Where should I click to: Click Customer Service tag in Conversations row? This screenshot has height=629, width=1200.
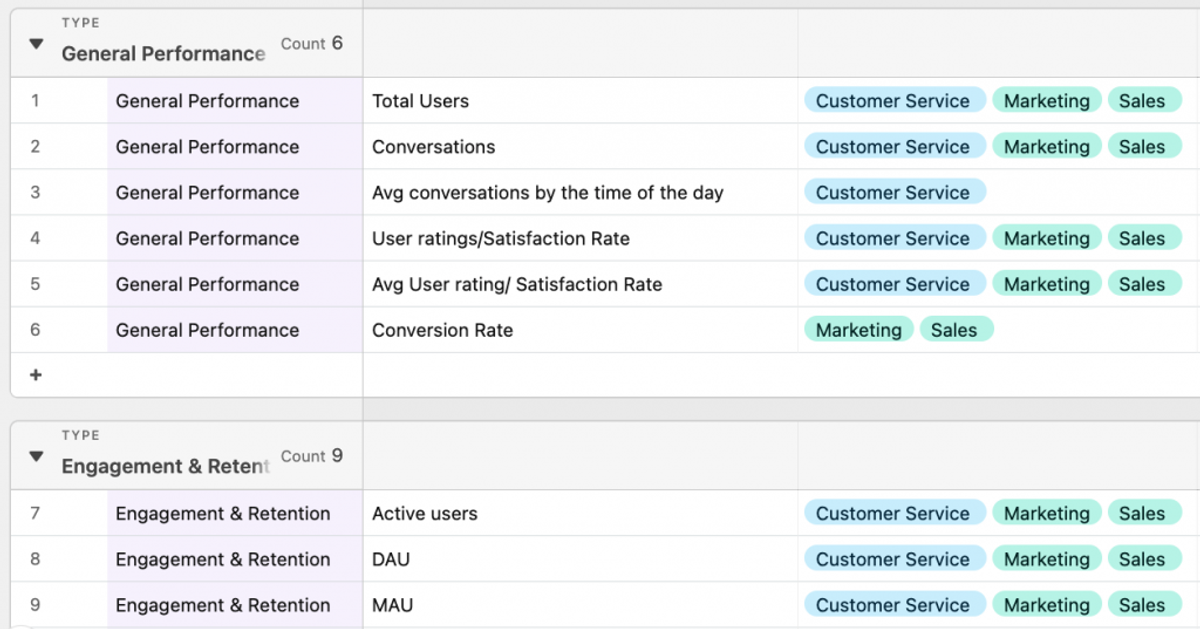pyautogui.click(x=895, y=147)
